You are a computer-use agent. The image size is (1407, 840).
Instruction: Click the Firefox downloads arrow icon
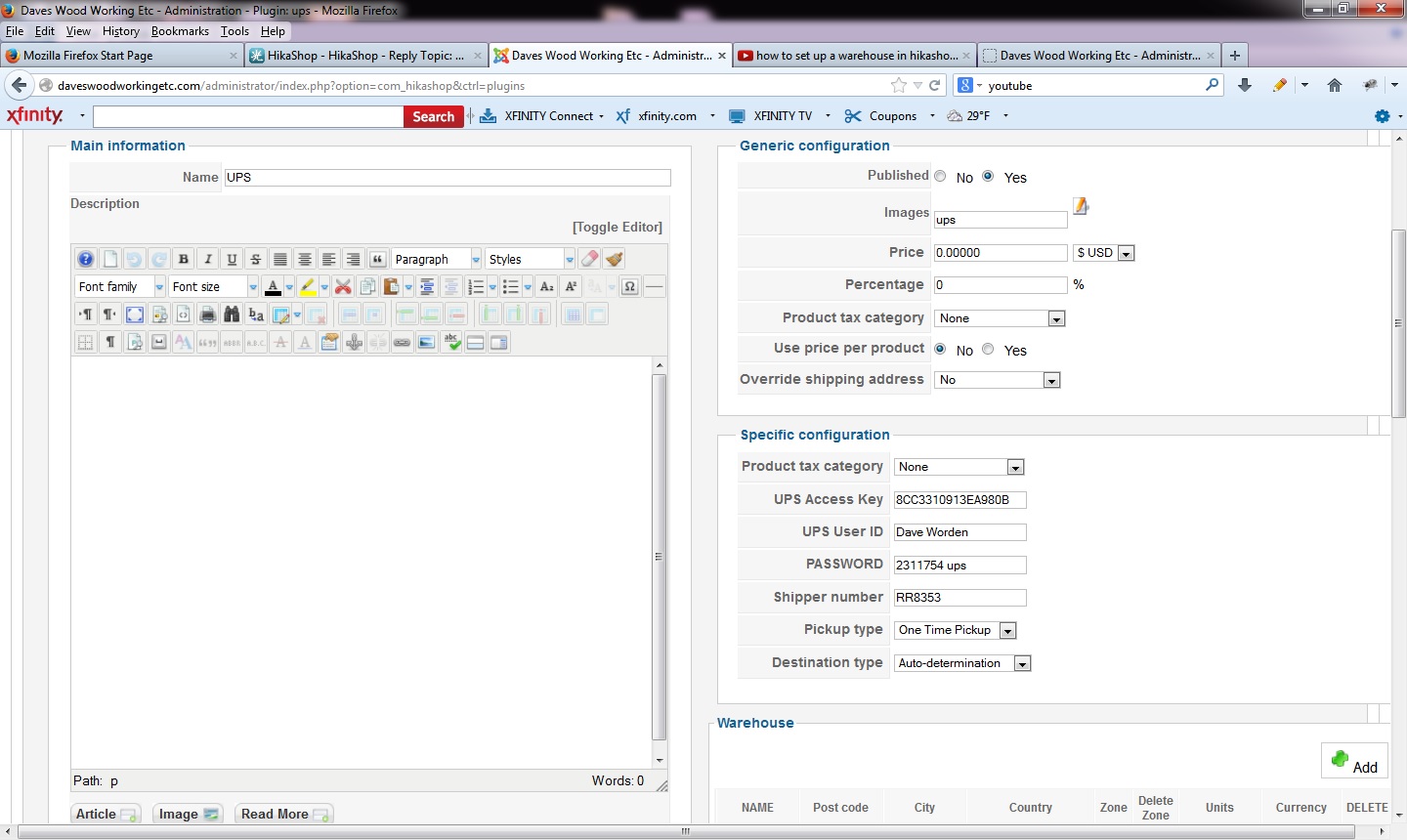coord(1245,85)
